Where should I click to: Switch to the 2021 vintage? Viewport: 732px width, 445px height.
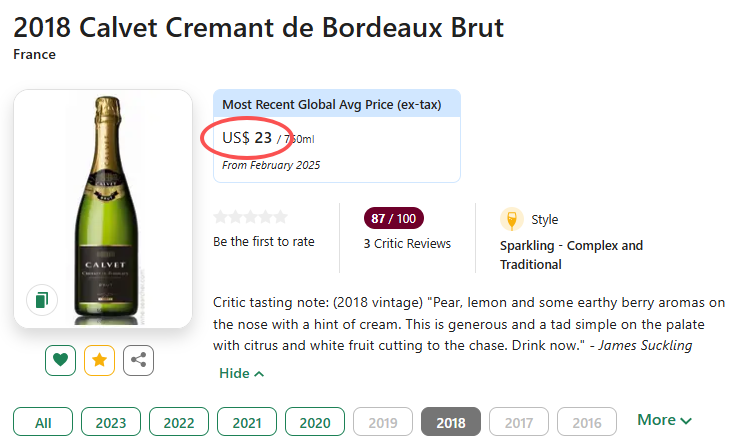pos(247,422)
